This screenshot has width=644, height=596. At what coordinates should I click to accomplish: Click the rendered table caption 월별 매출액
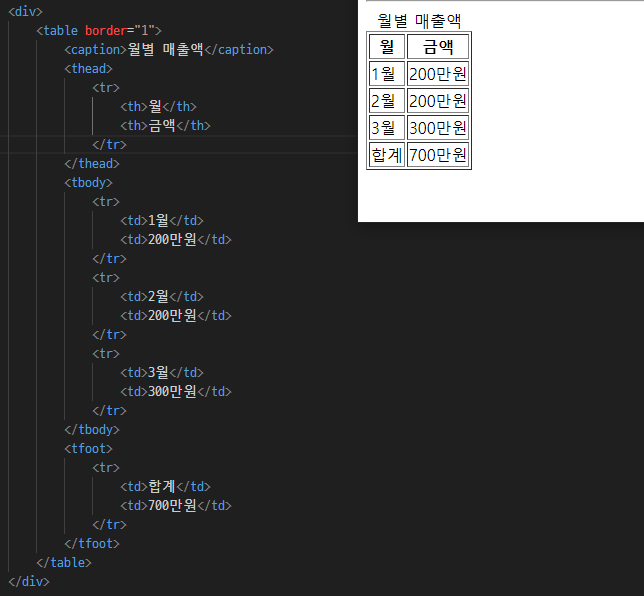click(x=419, y=21)
